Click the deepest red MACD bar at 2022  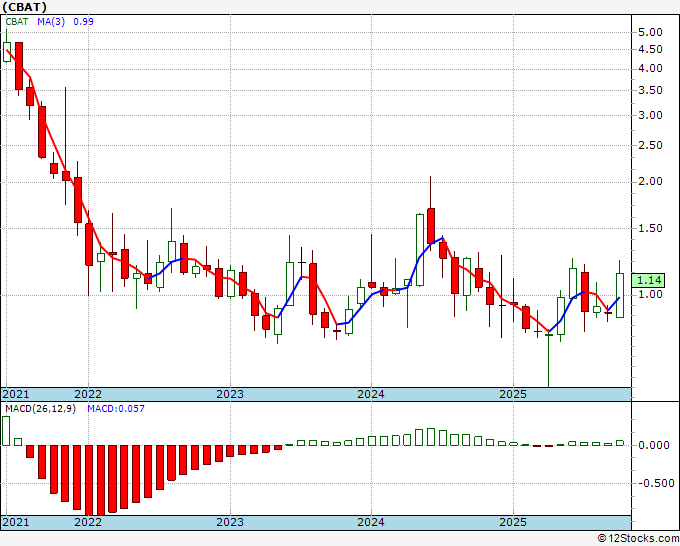pyautogui.click(x=89, y=480)
